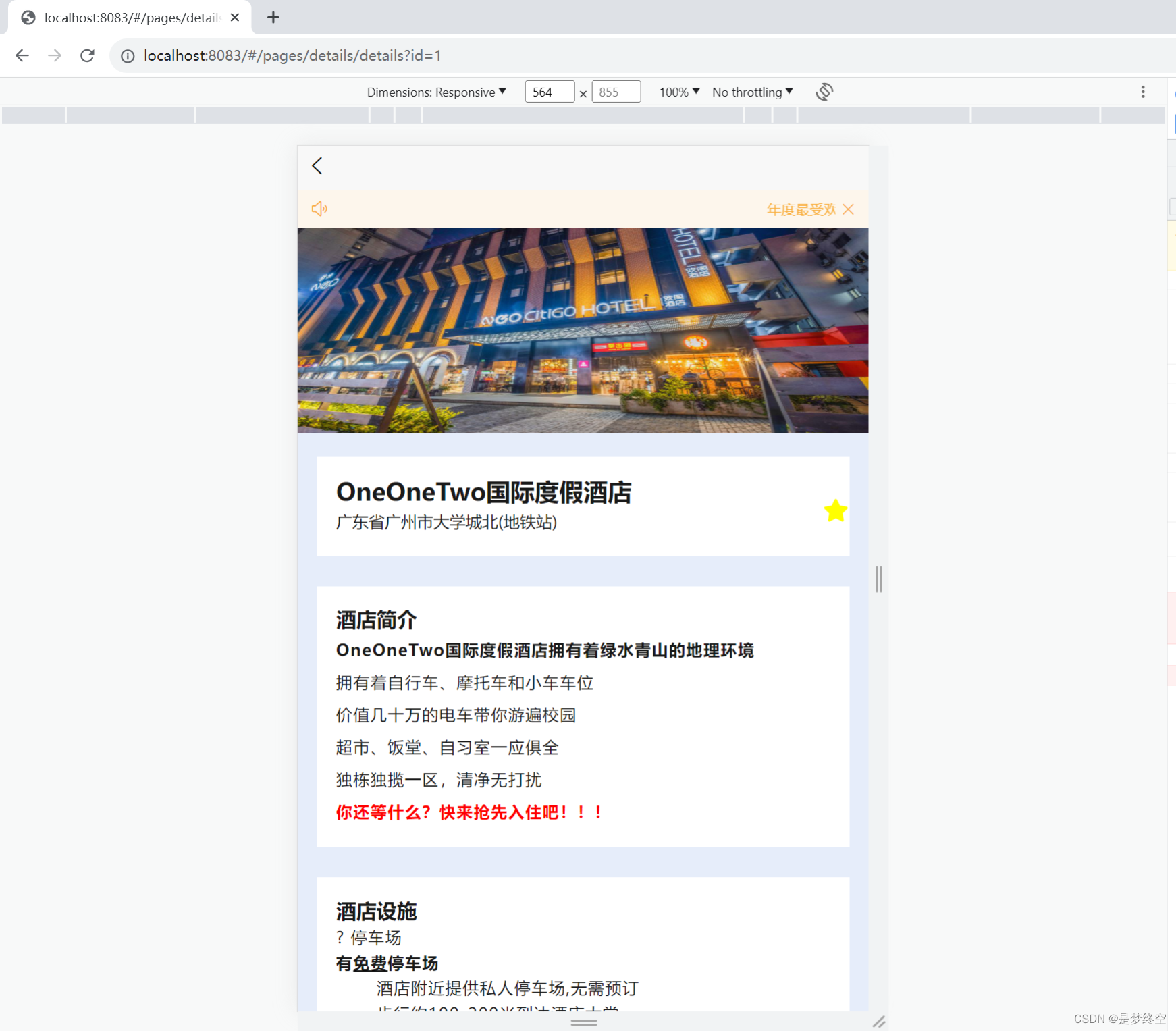This screenshot has width=1176, height=1031.
Task: Open the 100% zoom dropdown
Action: coord(679,92)
